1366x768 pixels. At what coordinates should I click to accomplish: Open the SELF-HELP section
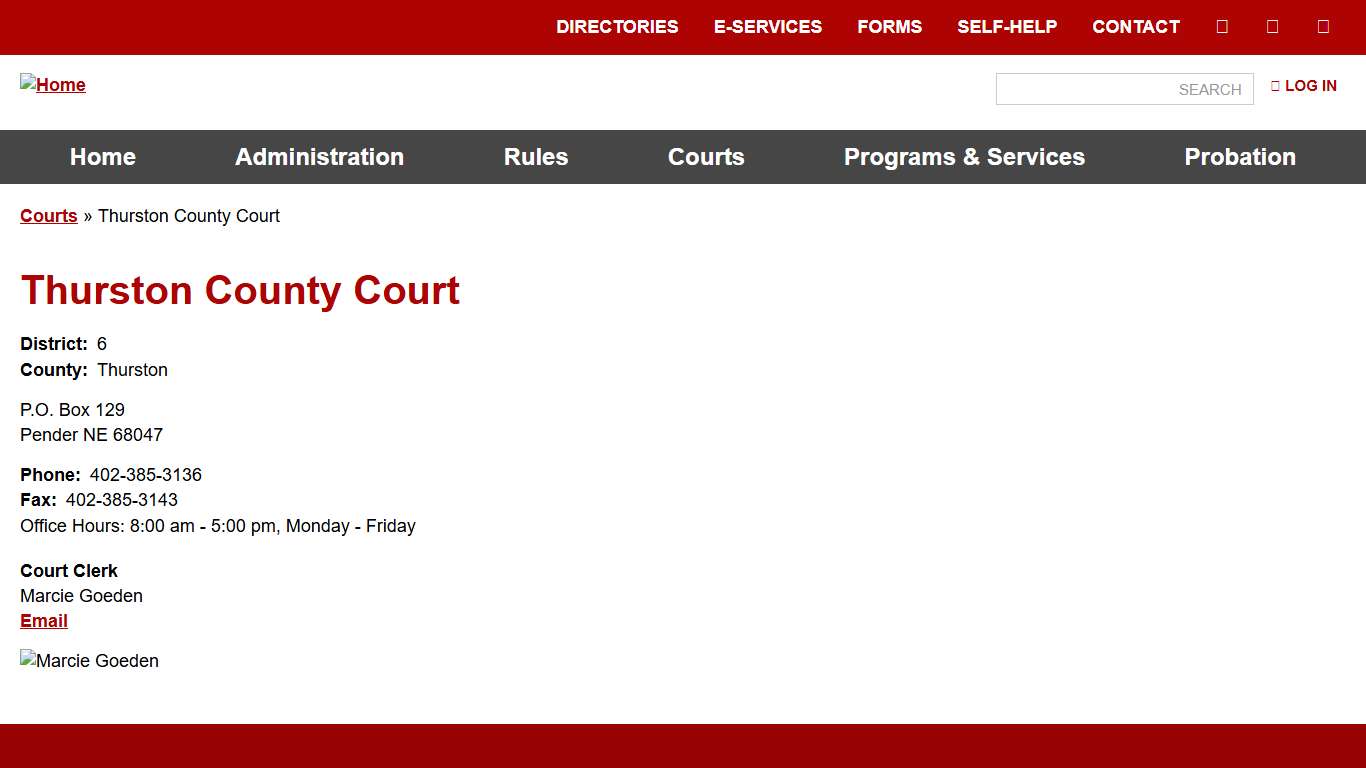1008,27
